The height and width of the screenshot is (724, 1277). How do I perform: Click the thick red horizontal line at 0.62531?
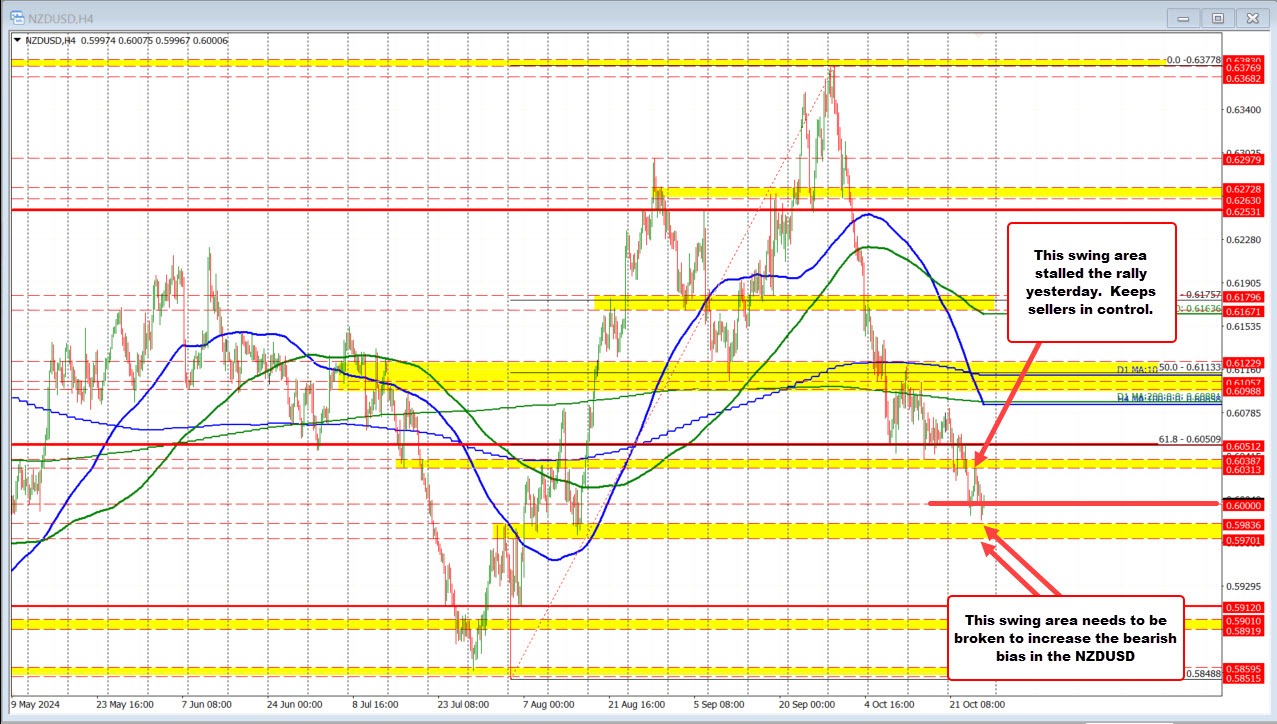pos(400,210)
